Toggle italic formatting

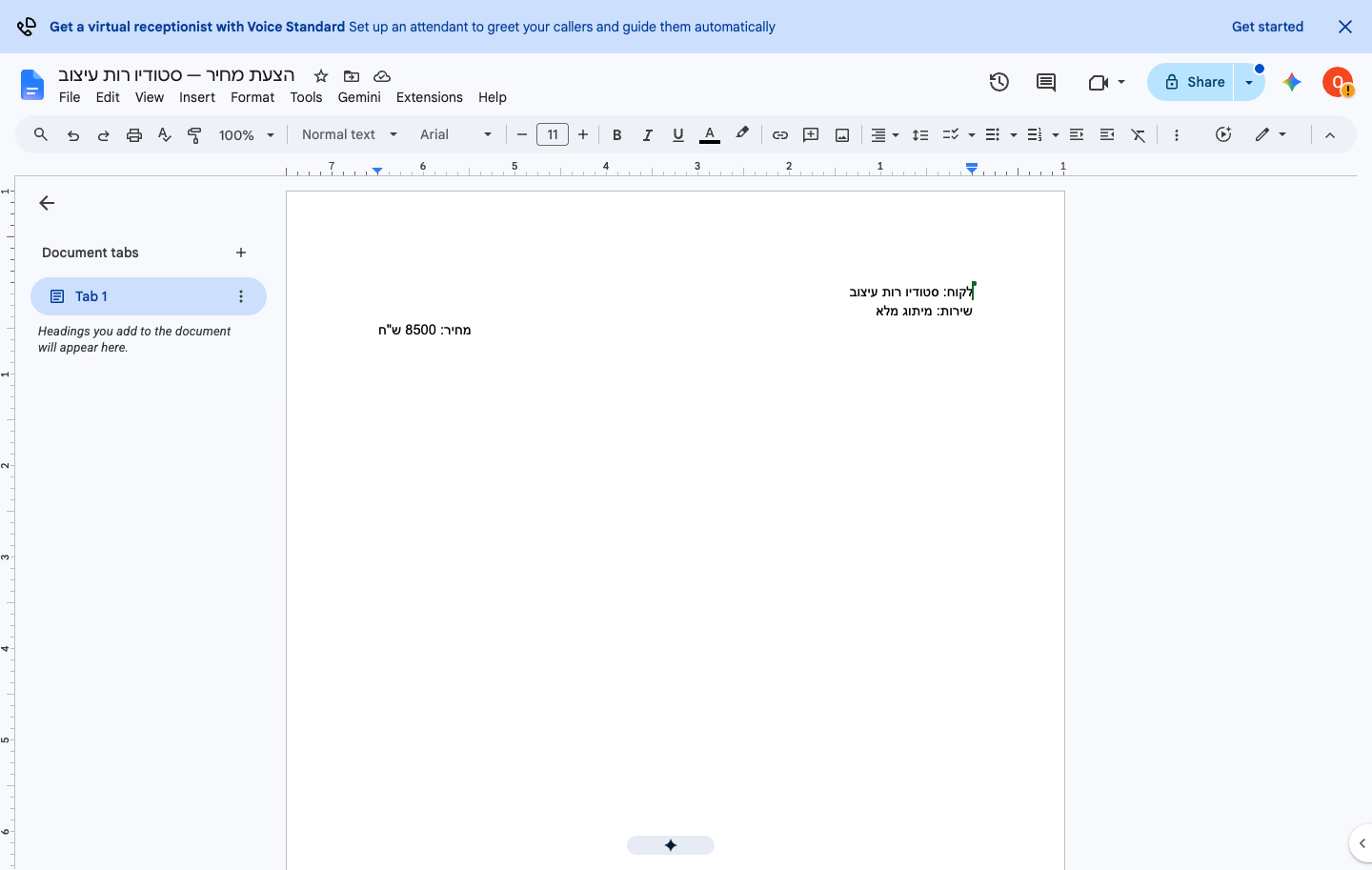point(648,135)
